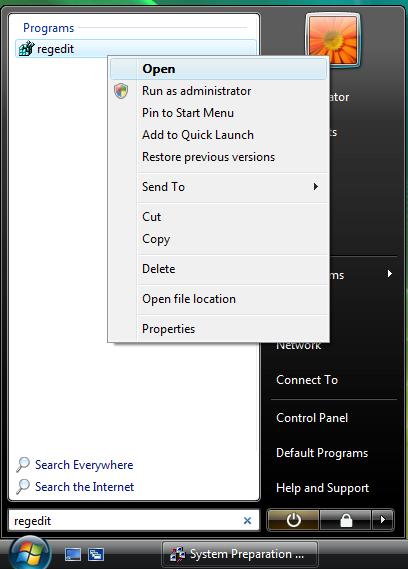Open Help and Support
This screenshot has height=569, width=408.
[x=322, y=488]
